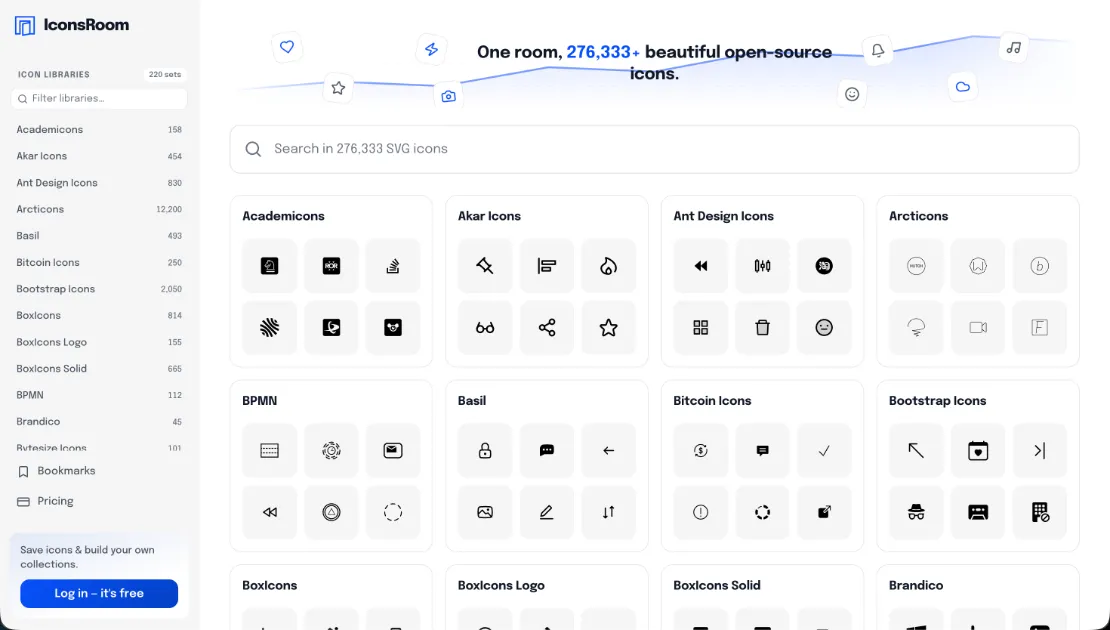Screen dimensions: 1110x630
Task: Focus the Filter libraries input field
Action: pos(99,98)
